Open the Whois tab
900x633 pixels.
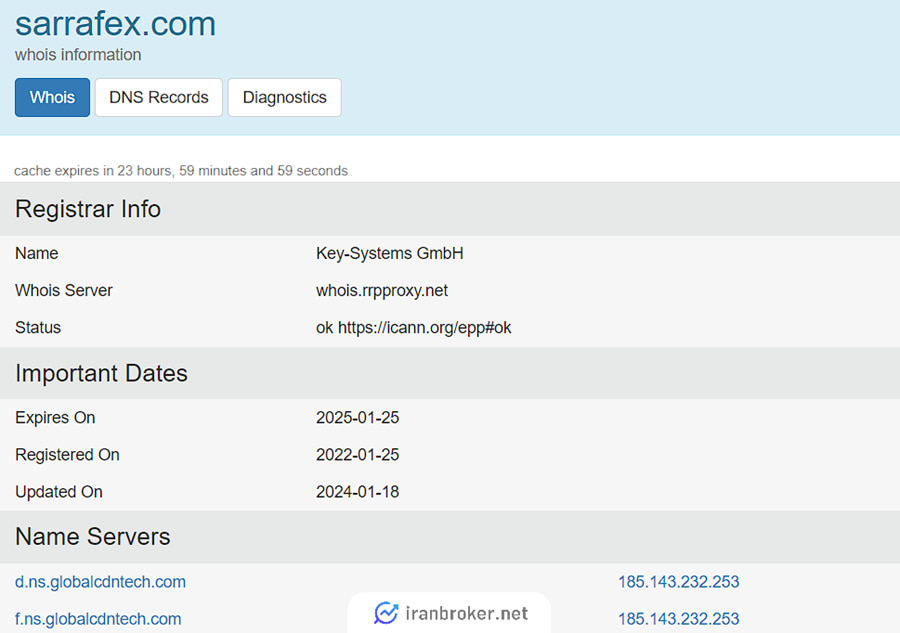click(x=52, y=98)
